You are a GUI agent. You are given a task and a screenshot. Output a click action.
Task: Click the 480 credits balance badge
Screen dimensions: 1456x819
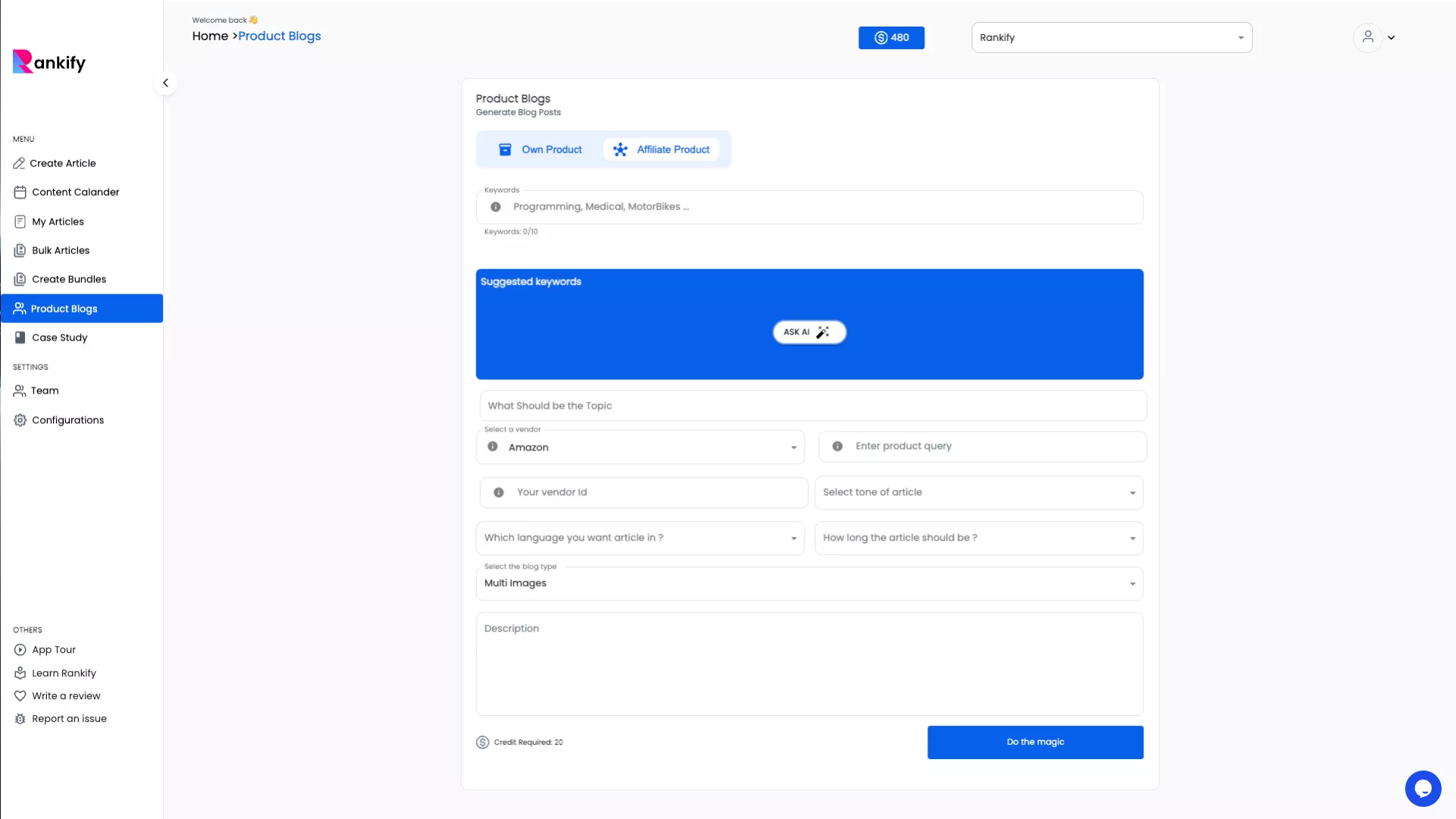891,38
